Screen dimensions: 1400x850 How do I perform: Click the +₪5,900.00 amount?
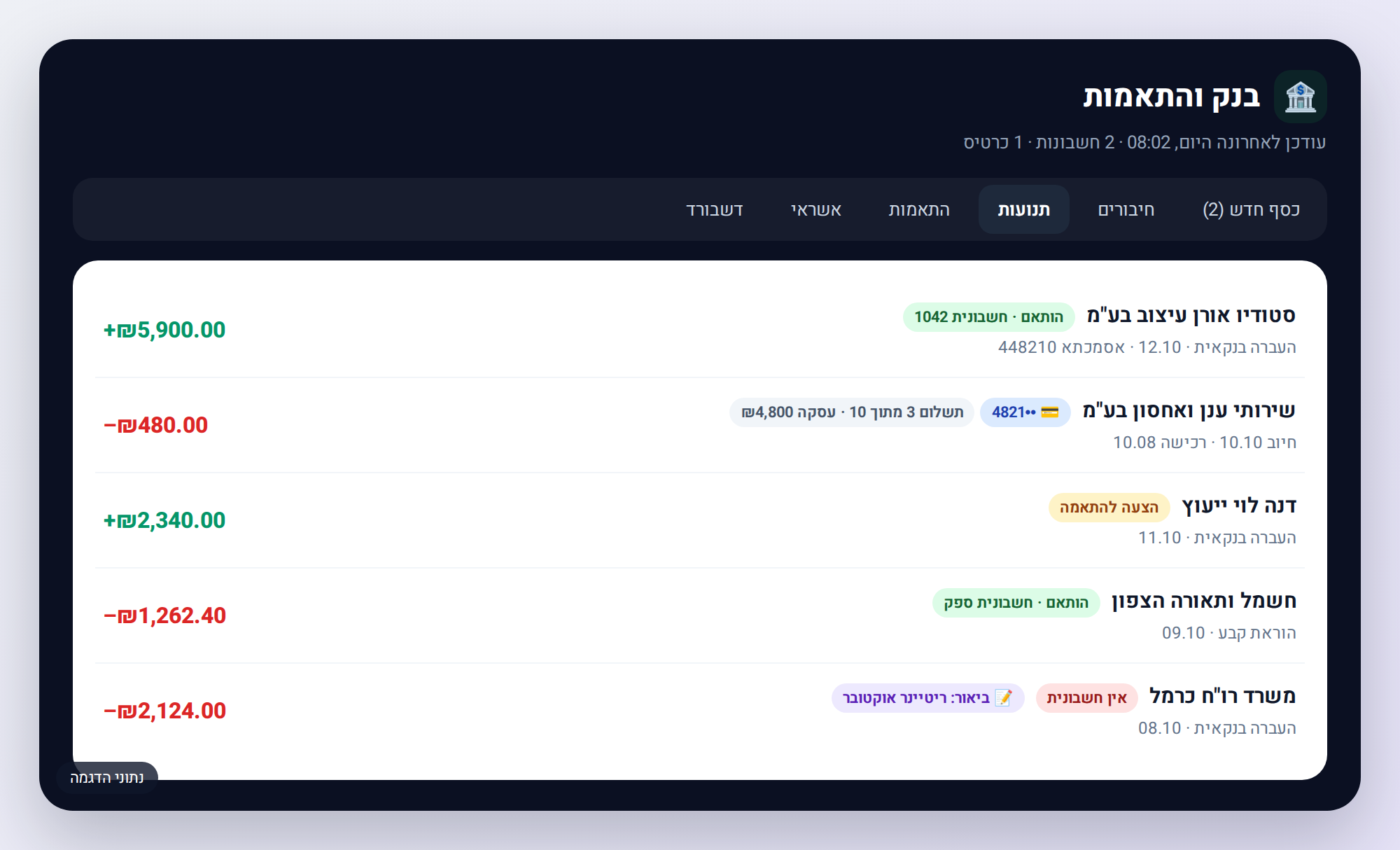[x=164, y=330]
